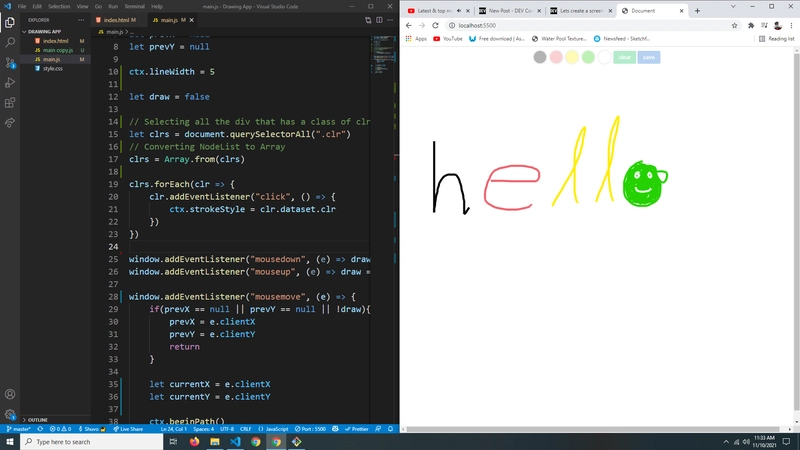Image resolution: width=800 pixels, height=450 pixels.
Task: Open Chrome three-dot menu
Action: 791,26
